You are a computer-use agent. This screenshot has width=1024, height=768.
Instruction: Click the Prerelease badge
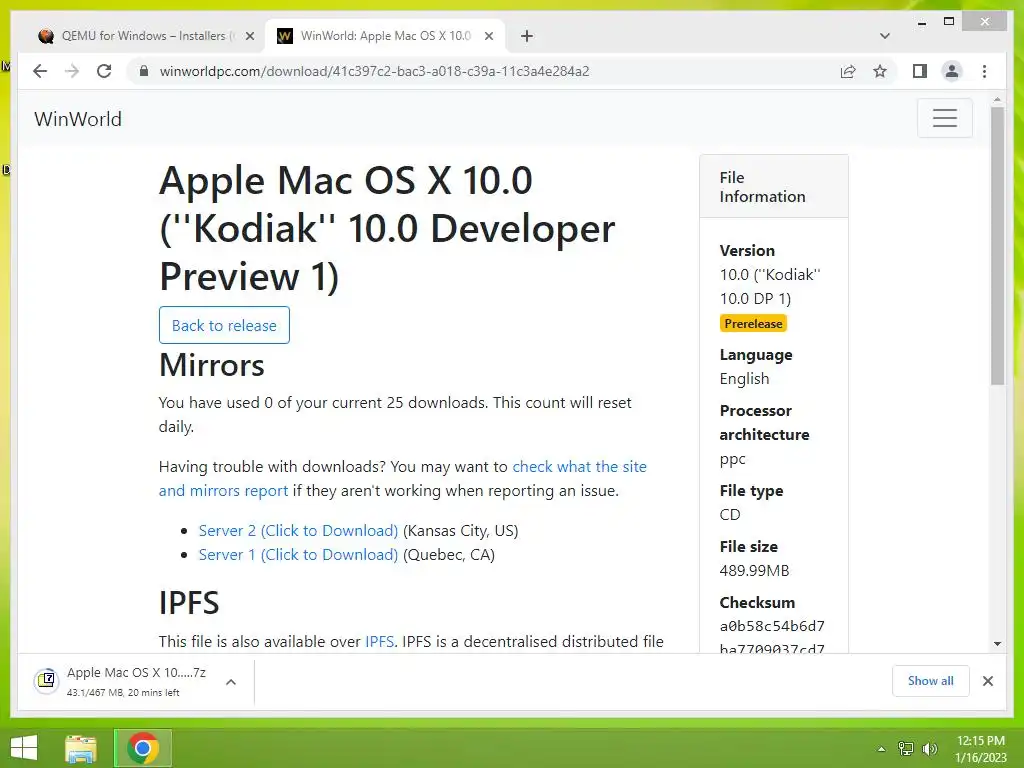753,323
